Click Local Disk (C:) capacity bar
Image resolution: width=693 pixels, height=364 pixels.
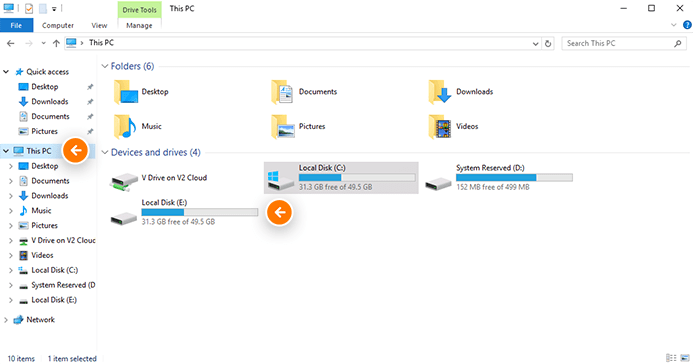click(357, 178)
